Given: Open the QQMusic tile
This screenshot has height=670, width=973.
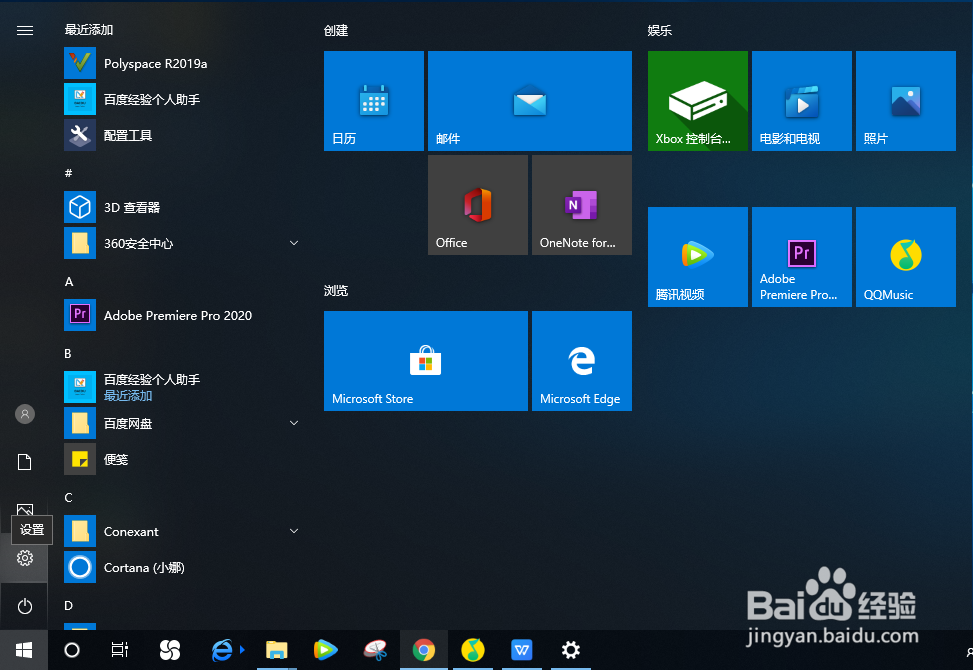Looking at the screenshot, I should (906, 257).
